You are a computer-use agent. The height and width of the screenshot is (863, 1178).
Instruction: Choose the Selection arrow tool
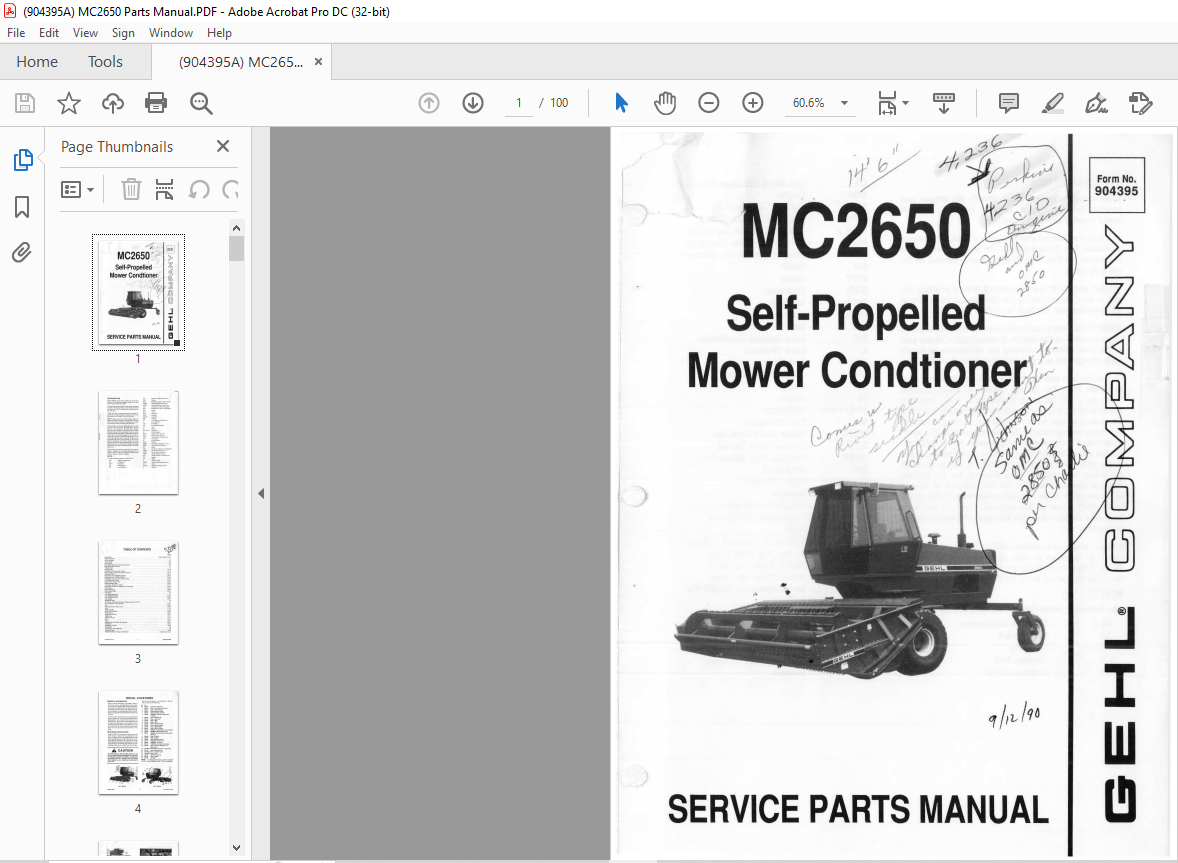click(x=621, y=103)
